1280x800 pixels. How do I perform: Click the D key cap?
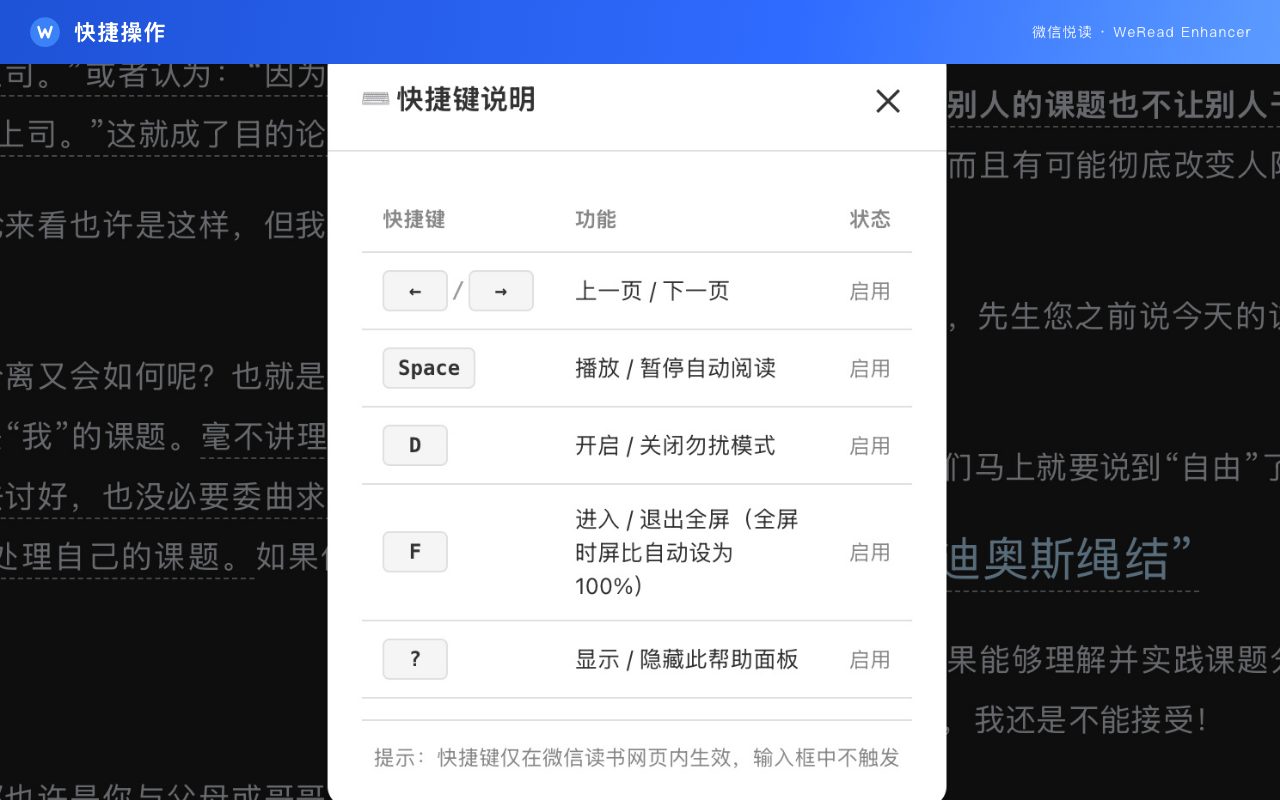415,445
